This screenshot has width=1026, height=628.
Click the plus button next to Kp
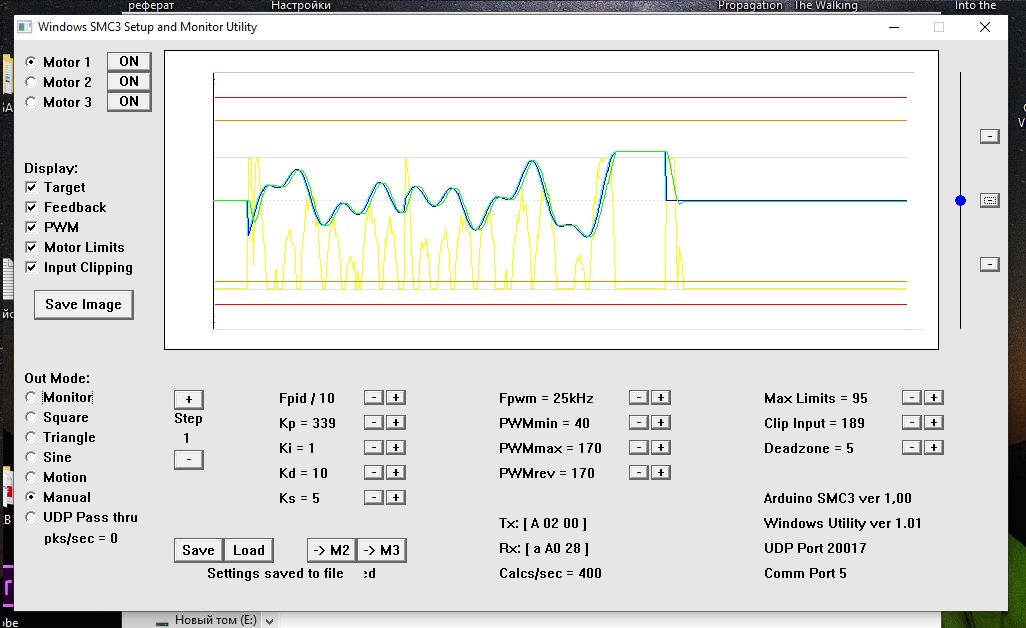[396, 423]
